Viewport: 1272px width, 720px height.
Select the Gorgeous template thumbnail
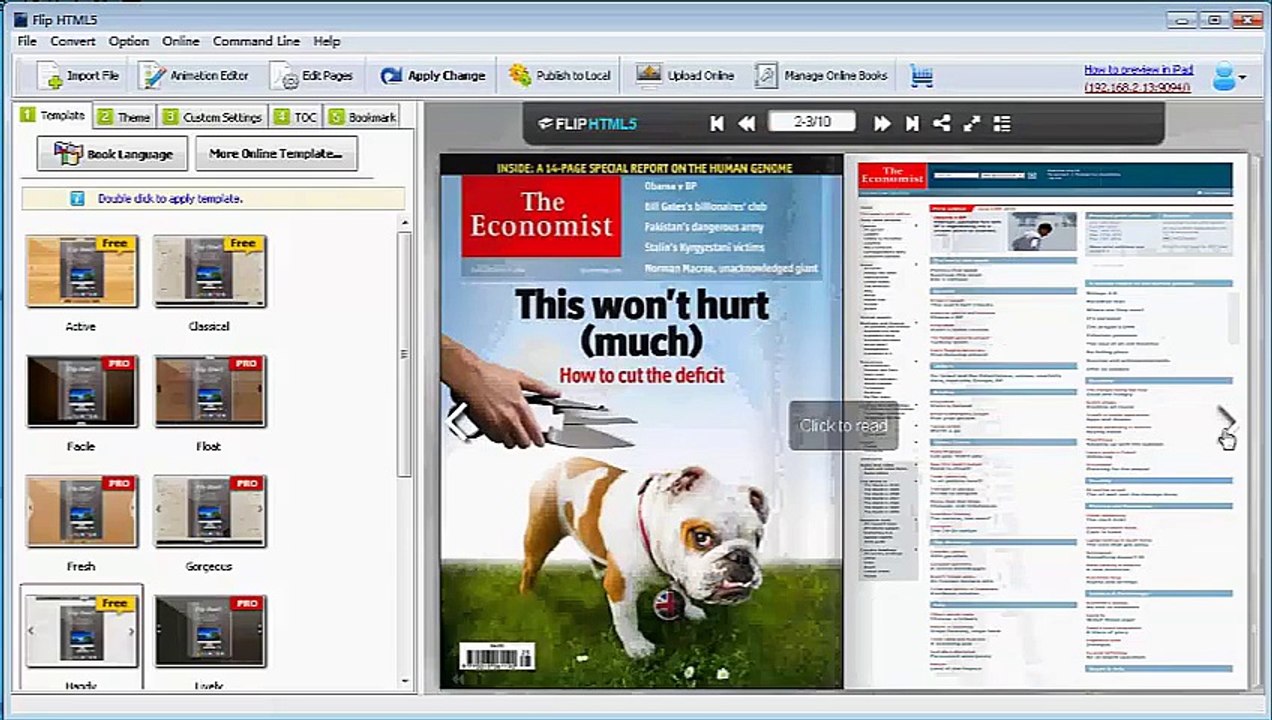pyautogui.click(x=209, y=512)
